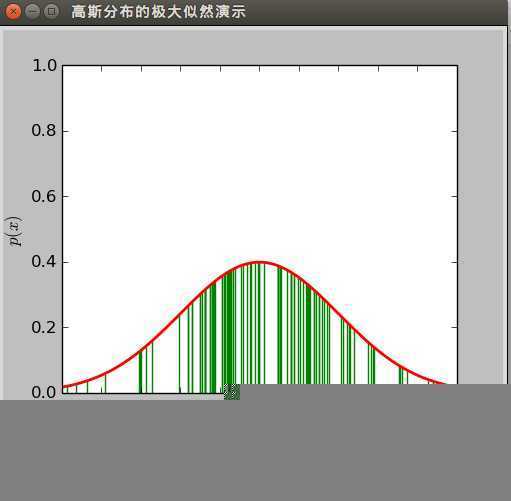Click the 1.0 y-axis tick label
Viewport: 511px width, 501px height.
(x=44, y=66)
